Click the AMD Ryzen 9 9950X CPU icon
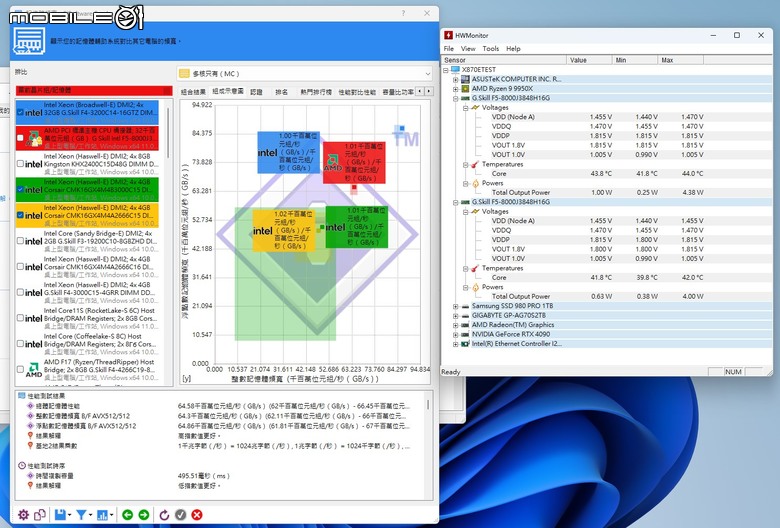 [x=465, y=89]
